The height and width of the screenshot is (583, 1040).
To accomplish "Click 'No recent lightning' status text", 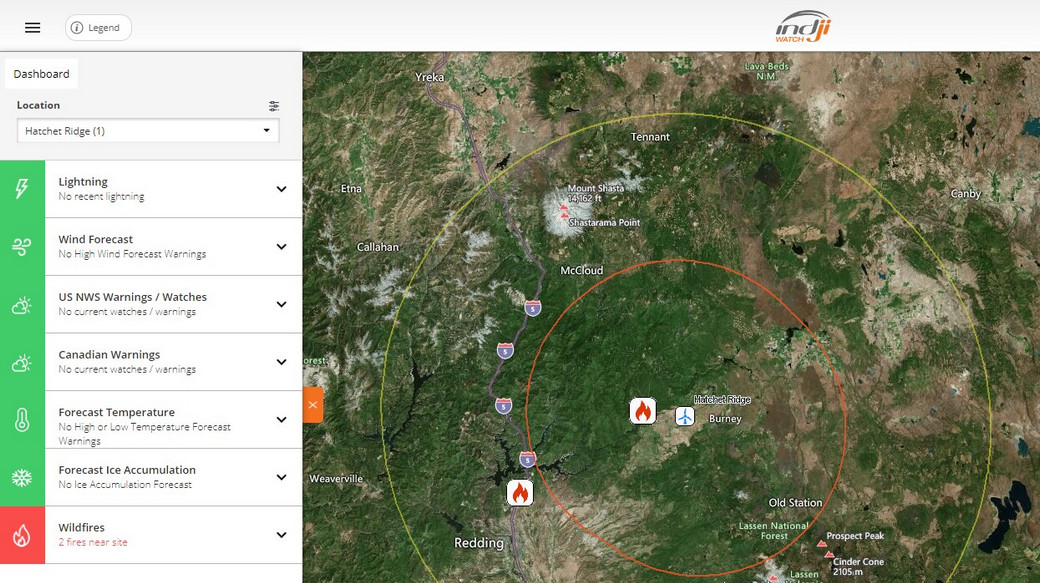I will 101,196.
